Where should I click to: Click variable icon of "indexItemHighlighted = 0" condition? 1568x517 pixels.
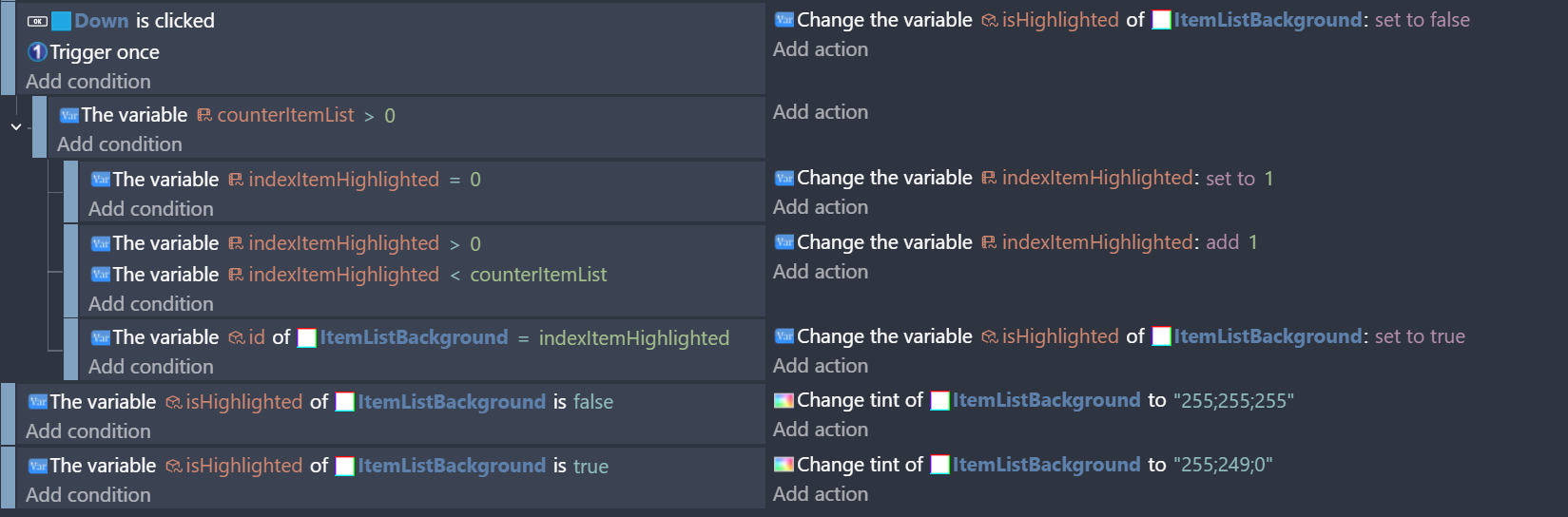(x=100, y=180)
